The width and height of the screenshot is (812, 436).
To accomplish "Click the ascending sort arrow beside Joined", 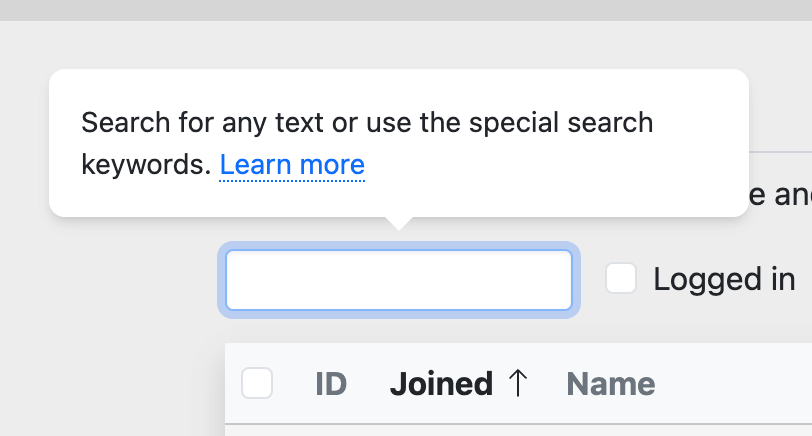I will 517,383.
